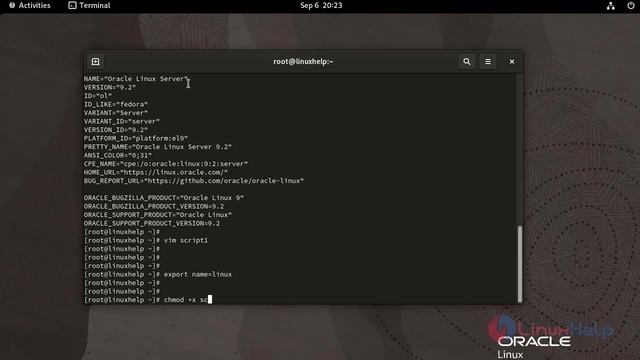The width and height of the screenshot is (640, 360).
Task: Click the terminal scrollbar thumb
Action: (x=520, y=264)
